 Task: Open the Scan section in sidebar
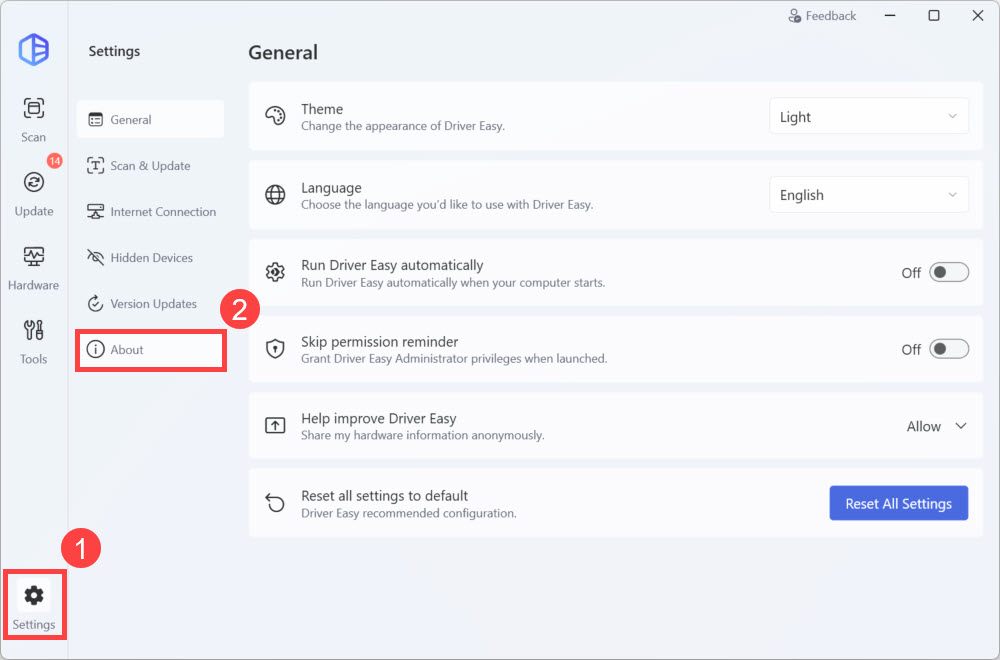[33, 119]
